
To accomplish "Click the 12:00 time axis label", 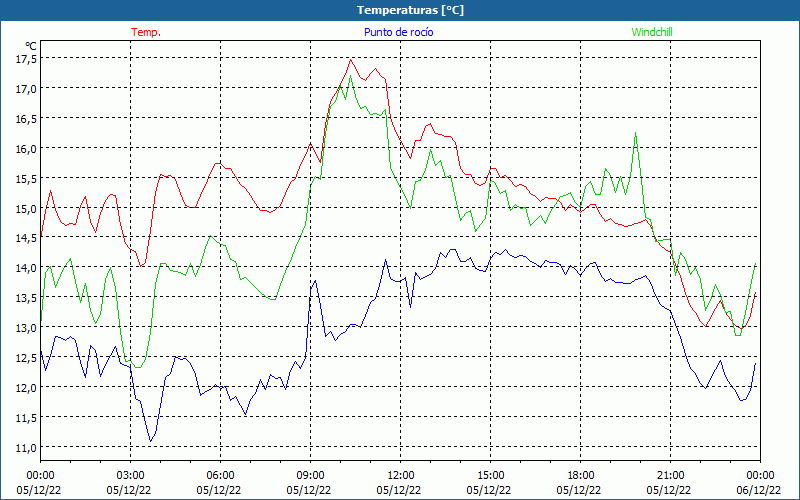I will coord(401,475).
